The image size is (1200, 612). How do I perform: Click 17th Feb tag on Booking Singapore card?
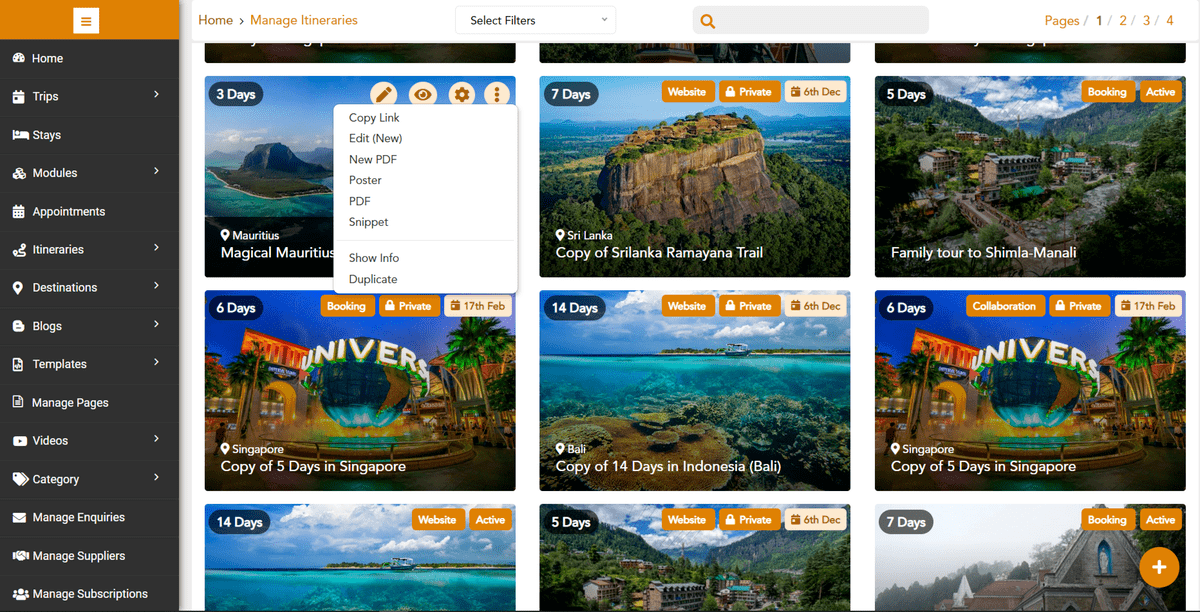pyautogui.click(x=478, y=306)
